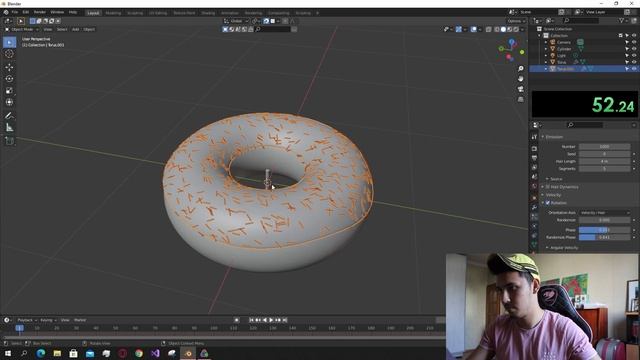The width and height of the screenshot is (640, 360).
Task: Choose the Scale tool
Action: tap(9, 91)
